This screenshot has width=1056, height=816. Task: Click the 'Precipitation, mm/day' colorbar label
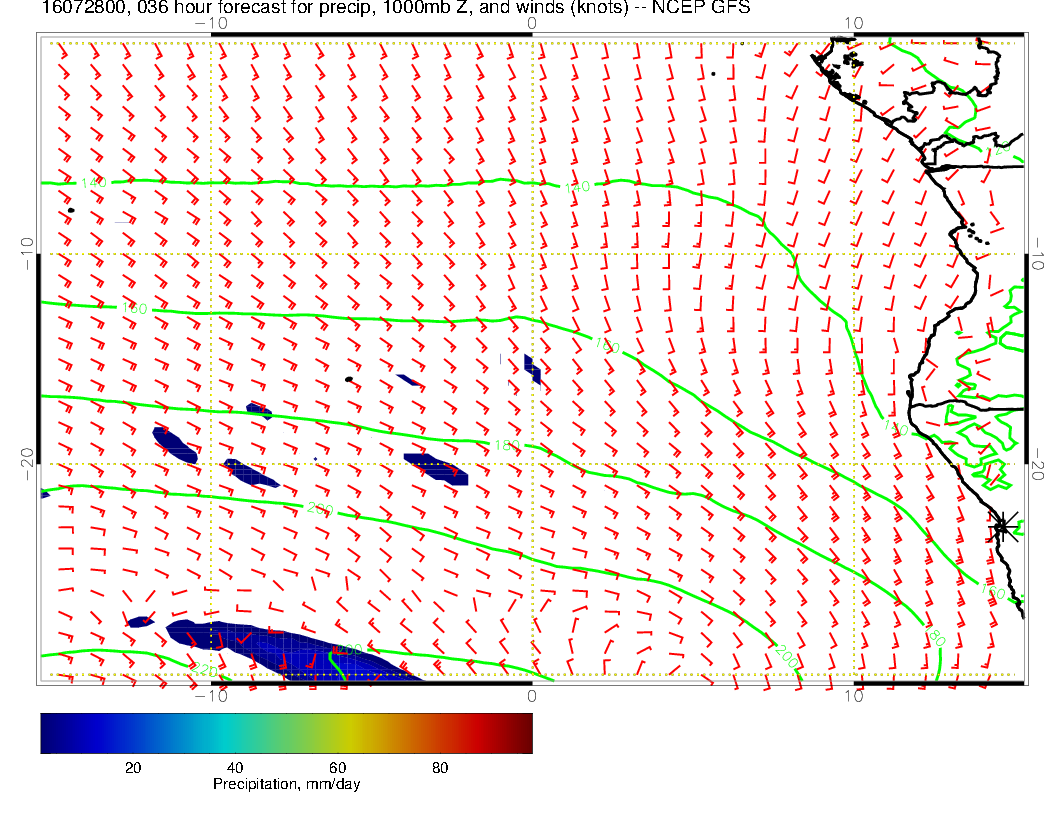286,785
